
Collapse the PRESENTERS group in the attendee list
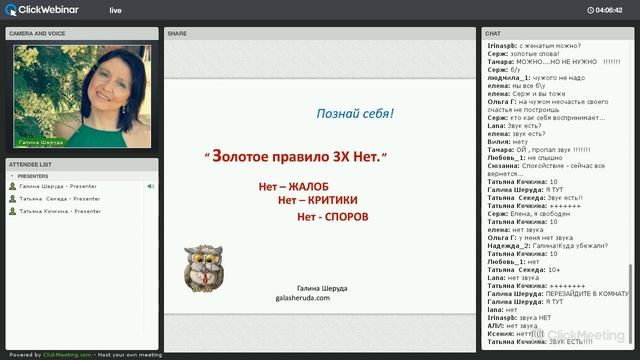(x=12, y=176)
